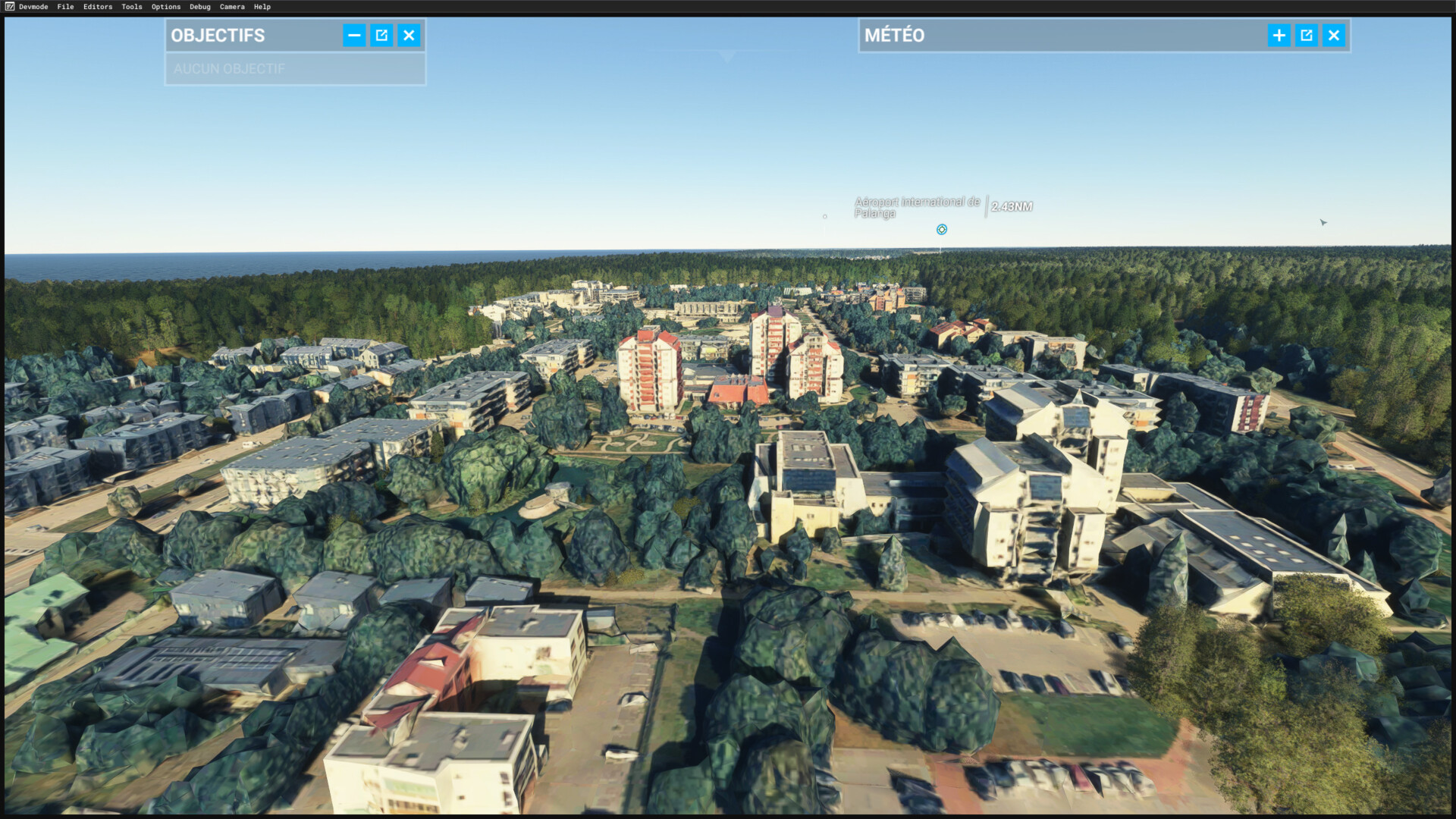This screenshot has width=1456, height=819.
Task: Click the MÉTÉO panel title bar
Action: click(x=1062, y=36)
